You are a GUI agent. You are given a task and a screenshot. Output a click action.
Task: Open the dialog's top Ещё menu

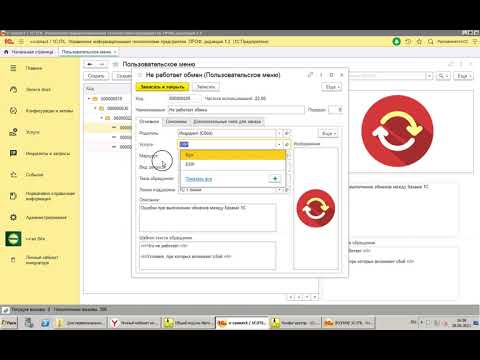332,87
